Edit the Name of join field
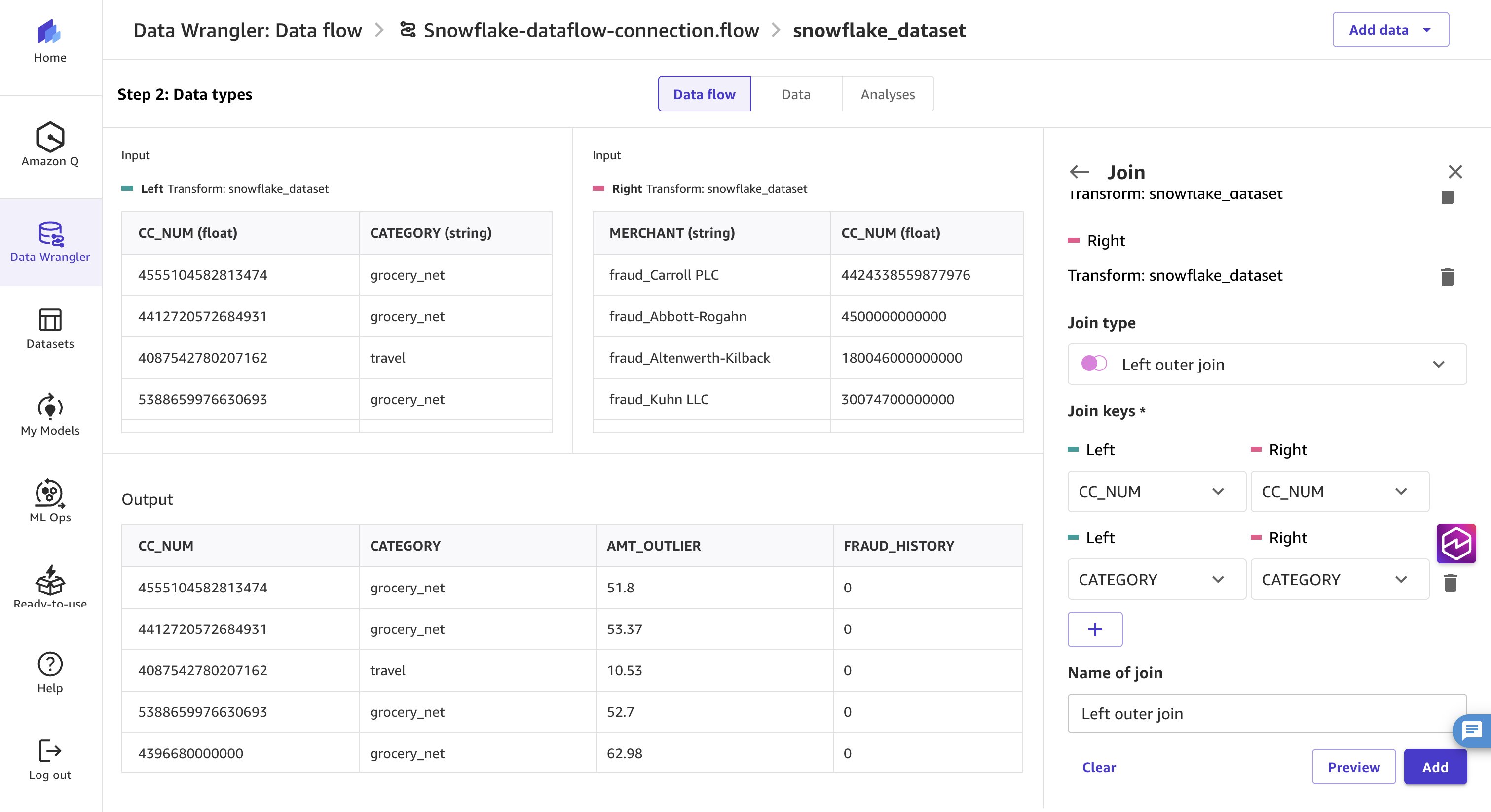The width and height of the screenshot is (1491, 812). (x=1267, y=714)
